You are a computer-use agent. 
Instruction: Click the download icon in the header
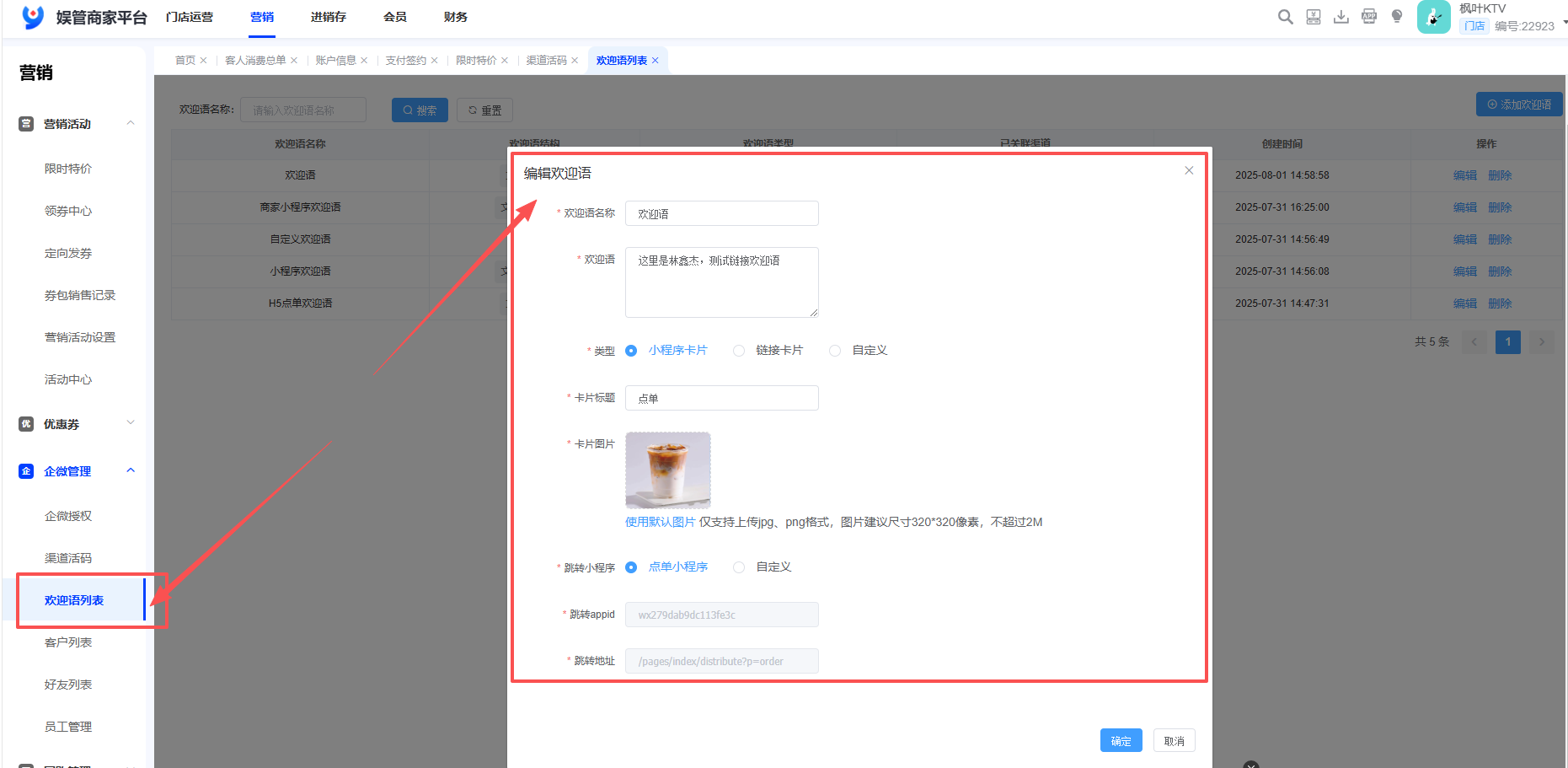1341,16
